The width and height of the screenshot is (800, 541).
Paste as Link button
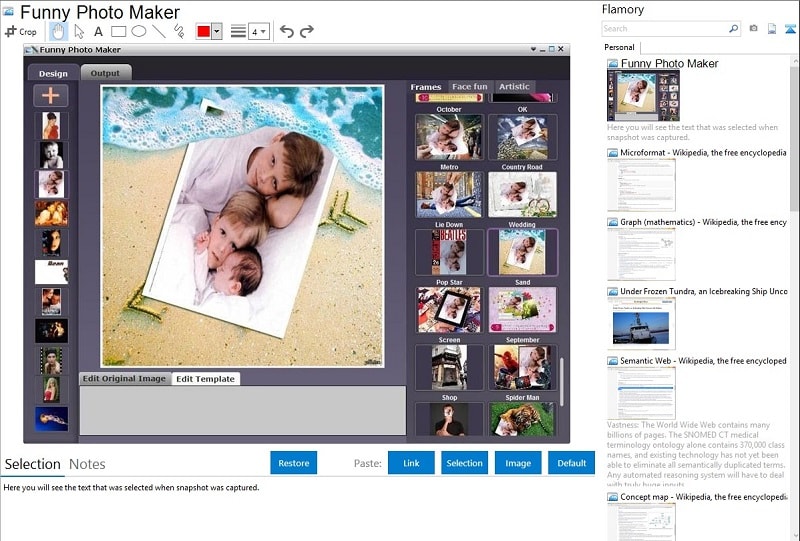(x=411, y=463)
